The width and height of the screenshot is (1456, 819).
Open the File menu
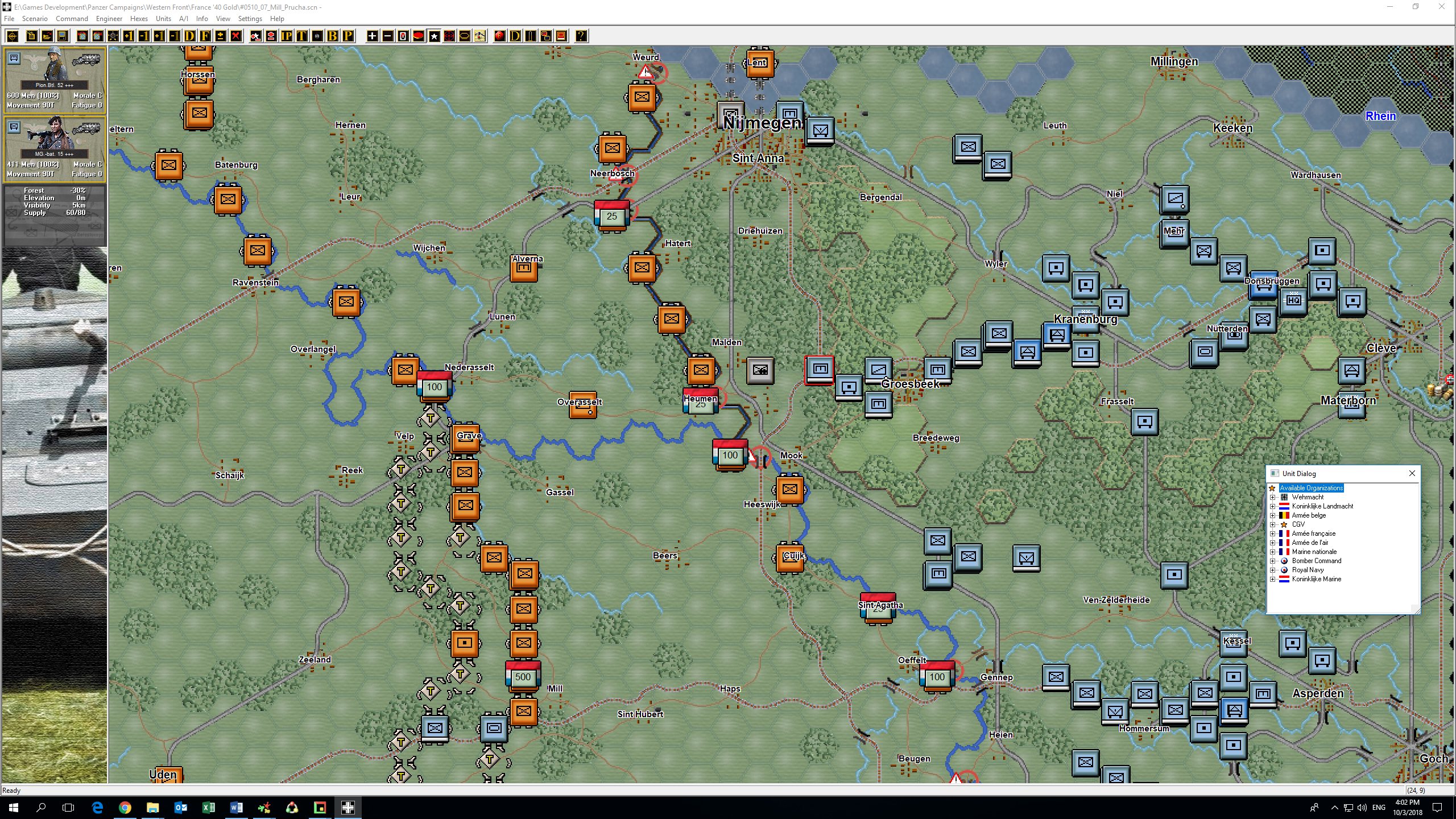pos(9,19)
